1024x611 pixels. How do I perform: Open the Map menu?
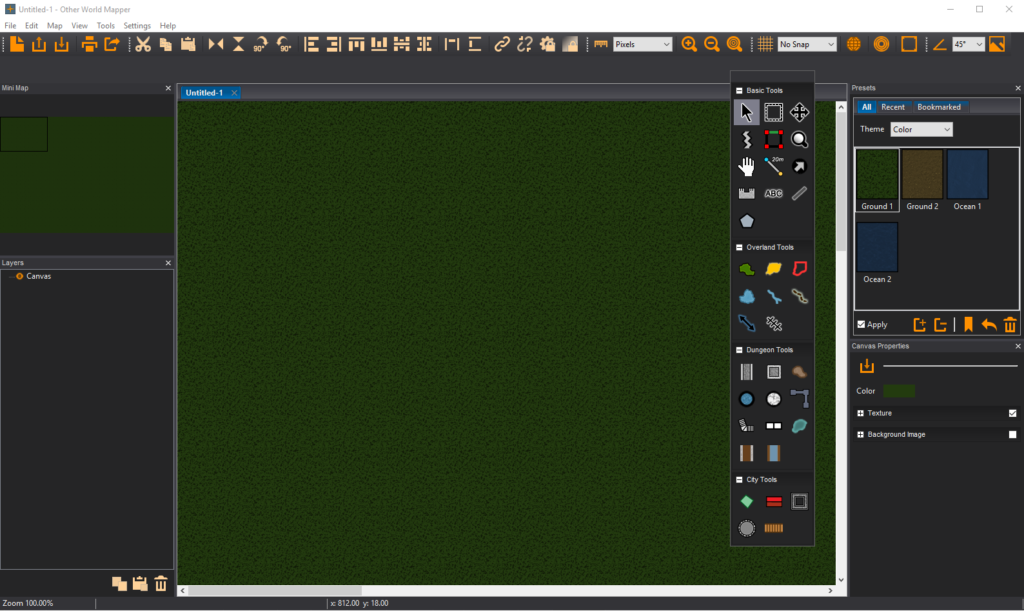click(55, 25)
